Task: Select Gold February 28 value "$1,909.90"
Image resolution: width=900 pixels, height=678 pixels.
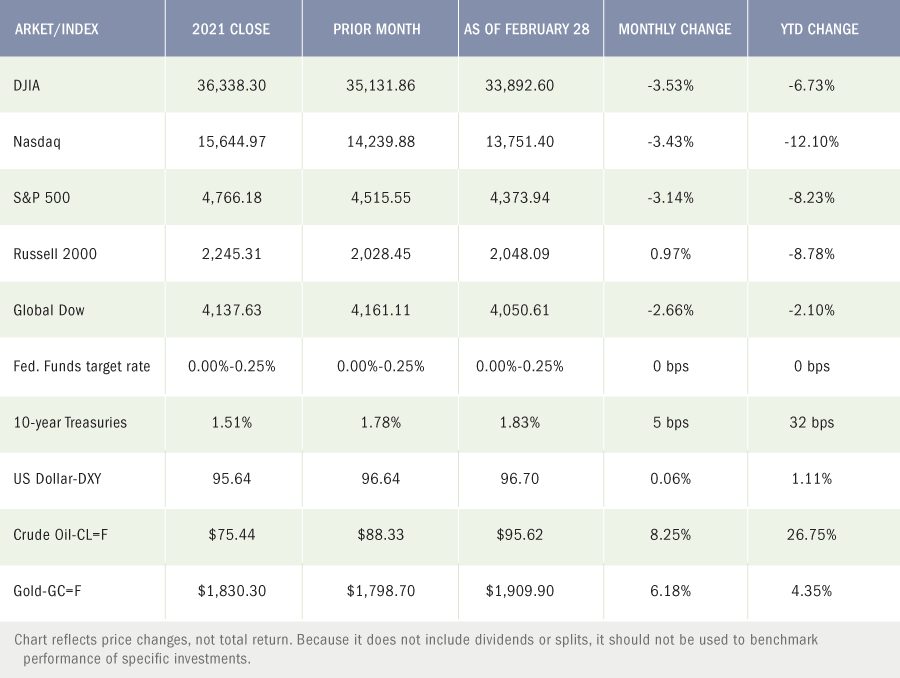Action: (x=519, y=591)
